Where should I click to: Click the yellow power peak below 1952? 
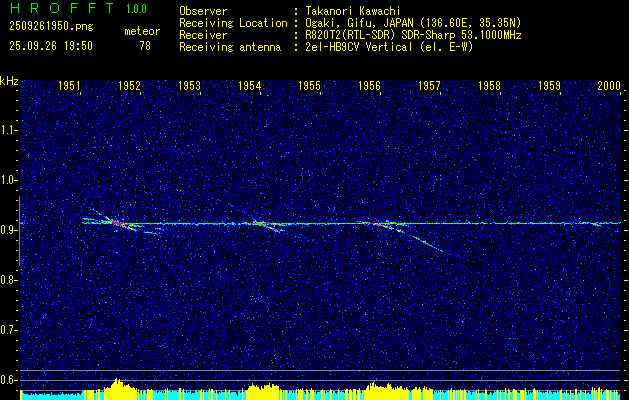pyautogui.click(x=117, y=388)
